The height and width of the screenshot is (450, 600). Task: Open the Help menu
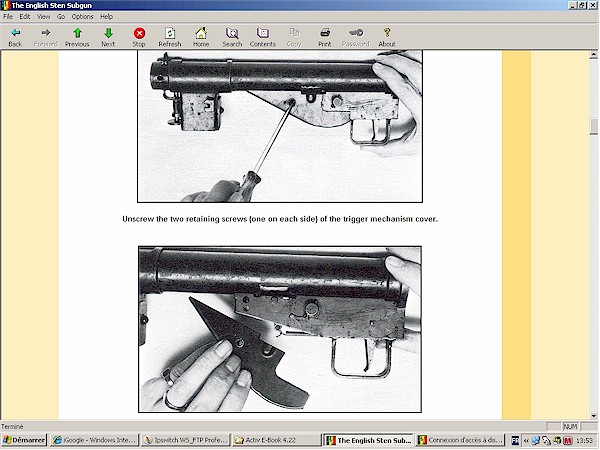tap(106, 16)
